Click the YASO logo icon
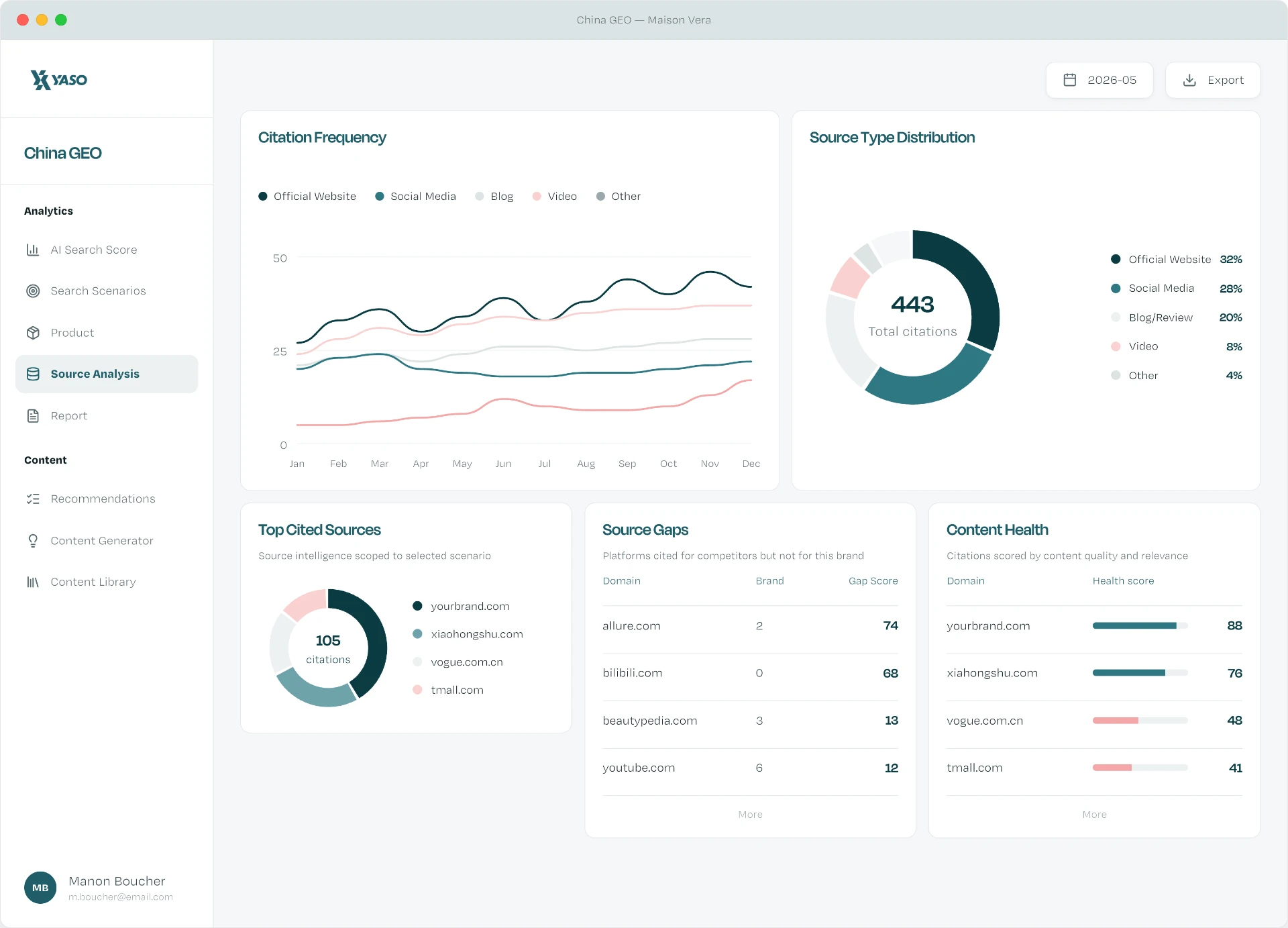1288x928 pixels. [x=41, y=80]
